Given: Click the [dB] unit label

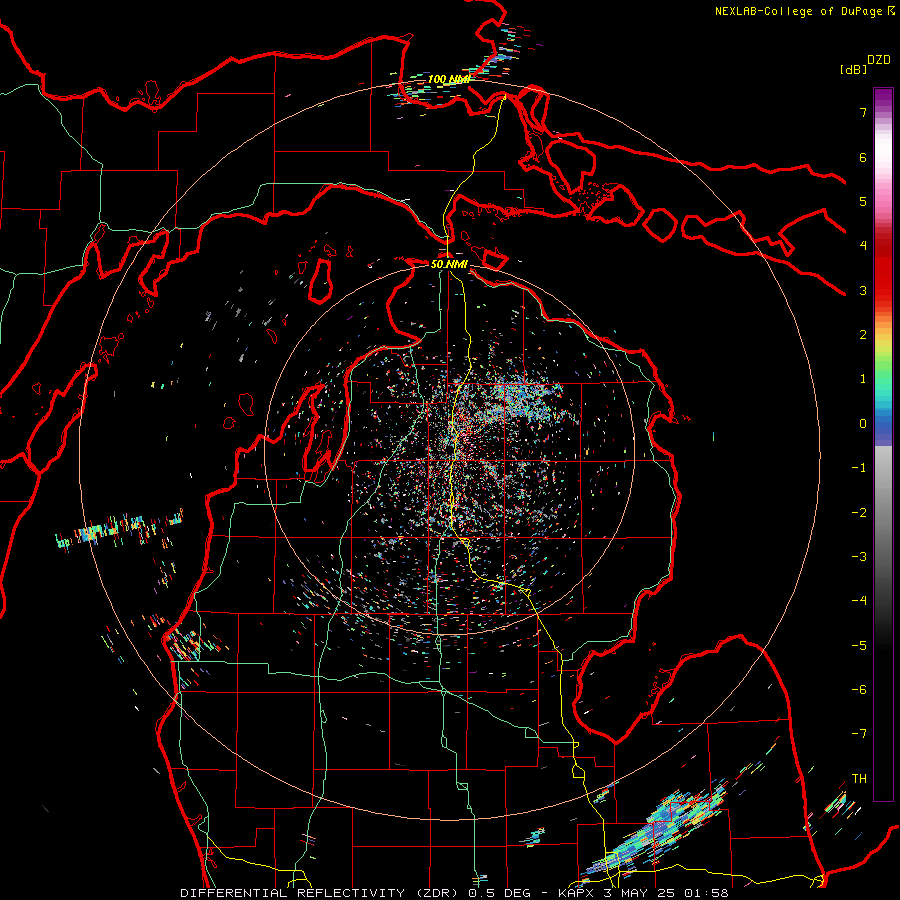Looking at the screenshot, I should coord(854,69).
